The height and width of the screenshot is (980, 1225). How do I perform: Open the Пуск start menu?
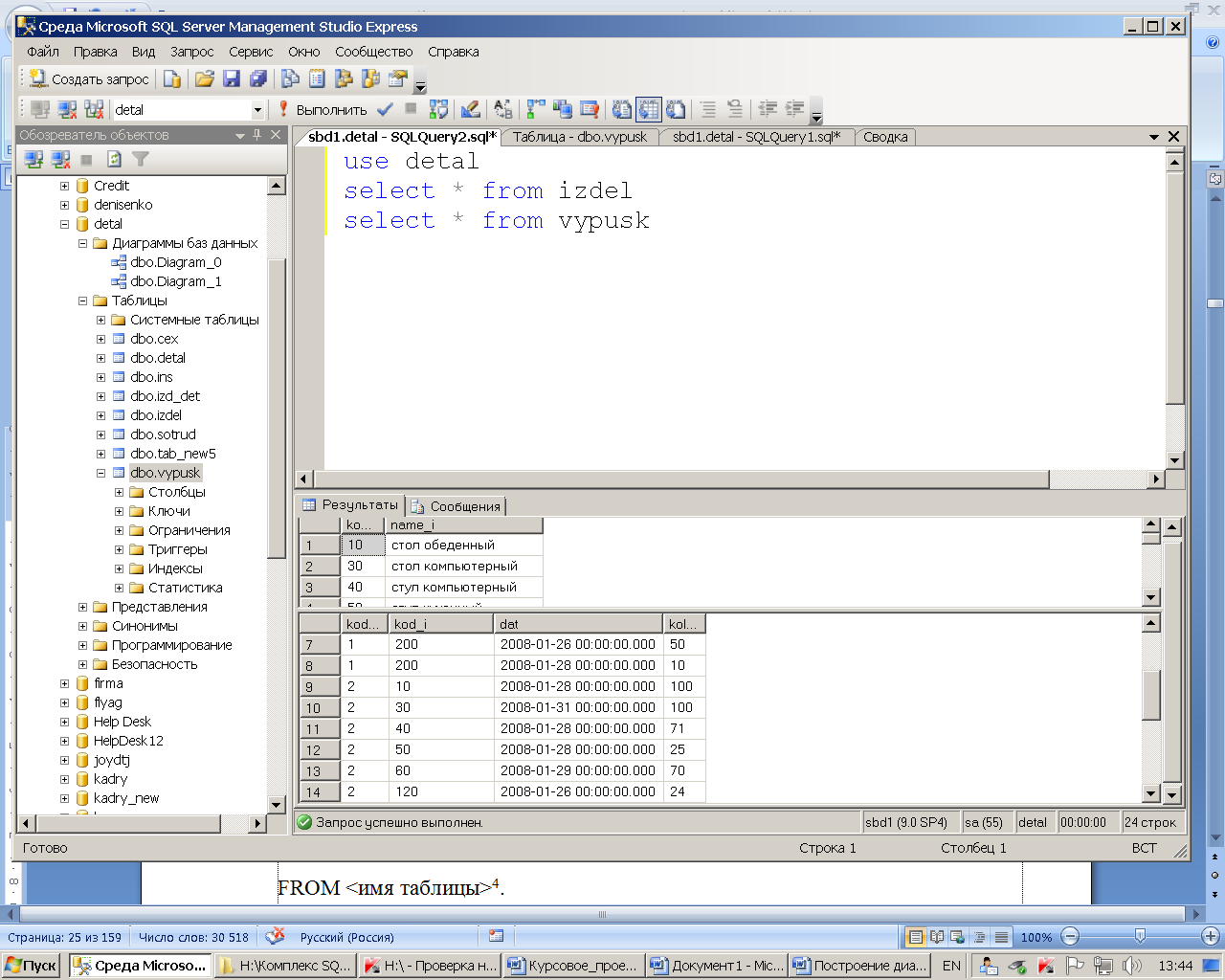[32, 966]
